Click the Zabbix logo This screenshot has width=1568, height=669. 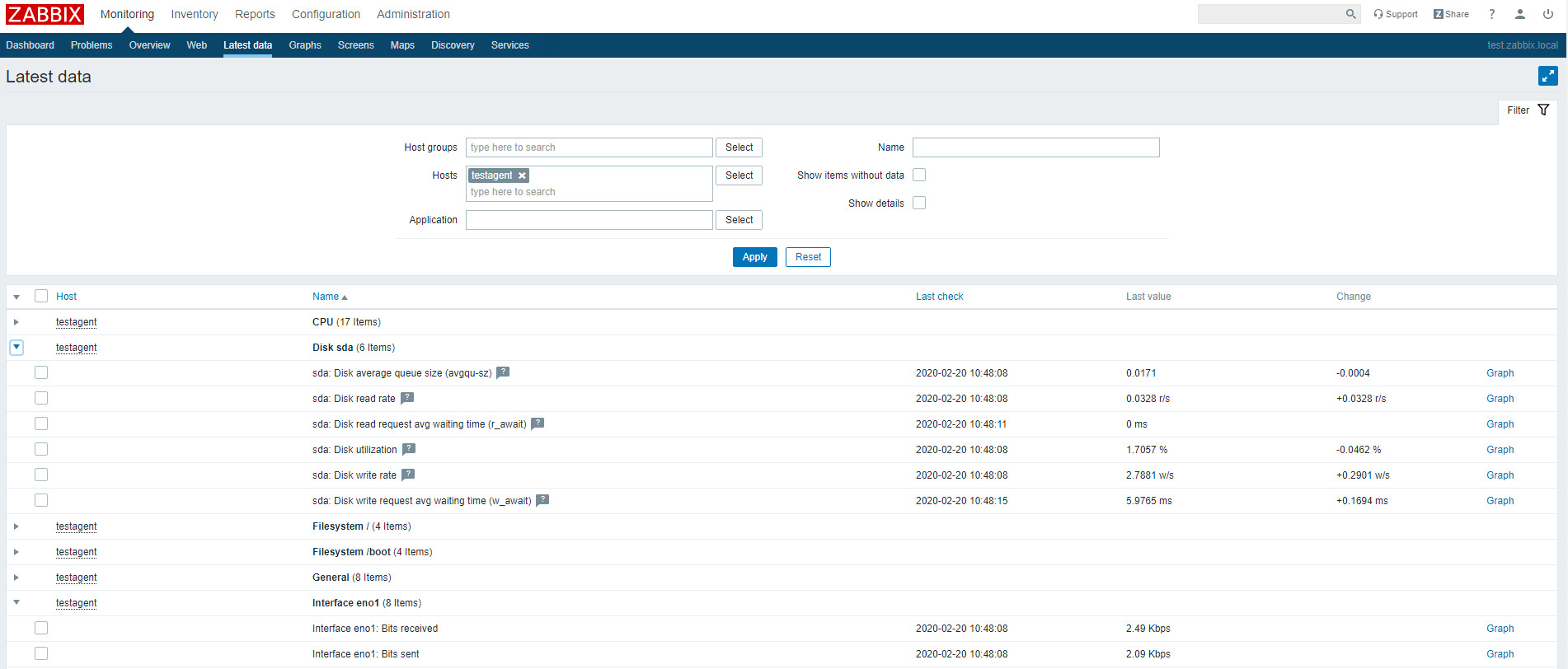click(45, 14)
